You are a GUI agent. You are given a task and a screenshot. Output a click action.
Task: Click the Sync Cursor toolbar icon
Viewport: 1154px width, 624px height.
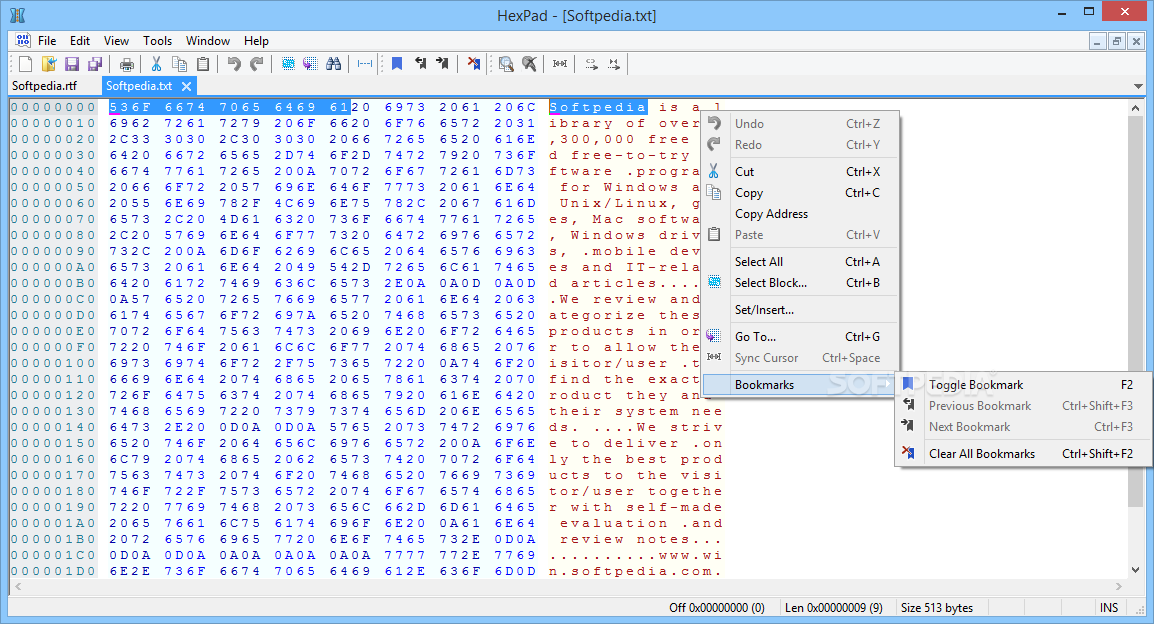560,64
